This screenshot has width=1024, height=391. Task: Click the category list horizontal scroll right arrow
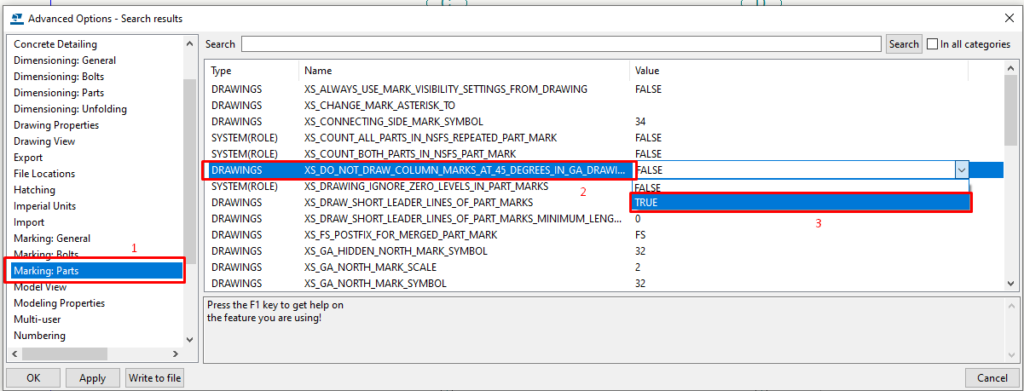[176, 354]
